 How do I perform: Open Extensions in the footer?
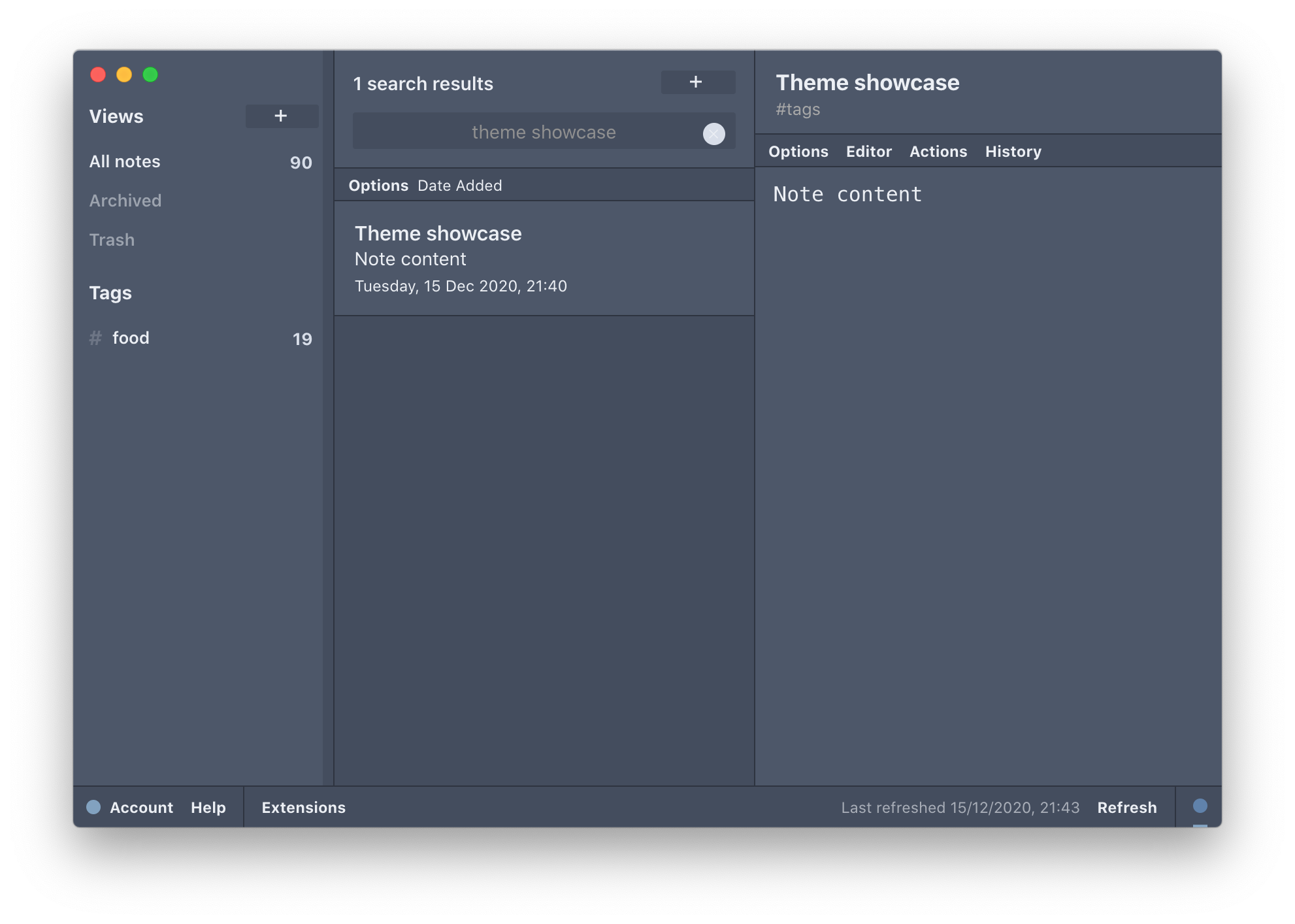tap(303, 808)
